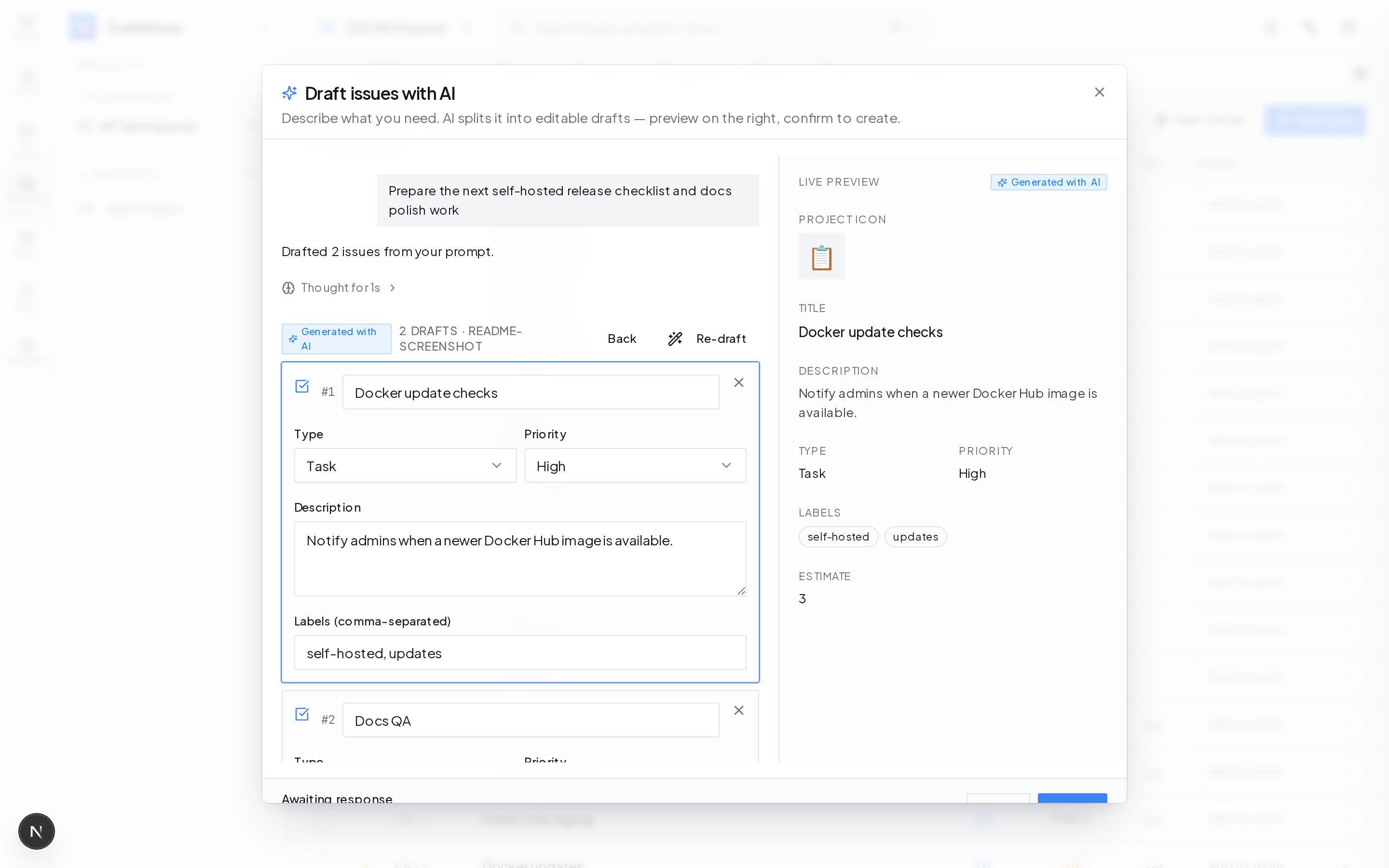This screenshot has height=868, width=1389.
Task: Click the preview title 'Docker update checks'
Action: tap(870, 332)
